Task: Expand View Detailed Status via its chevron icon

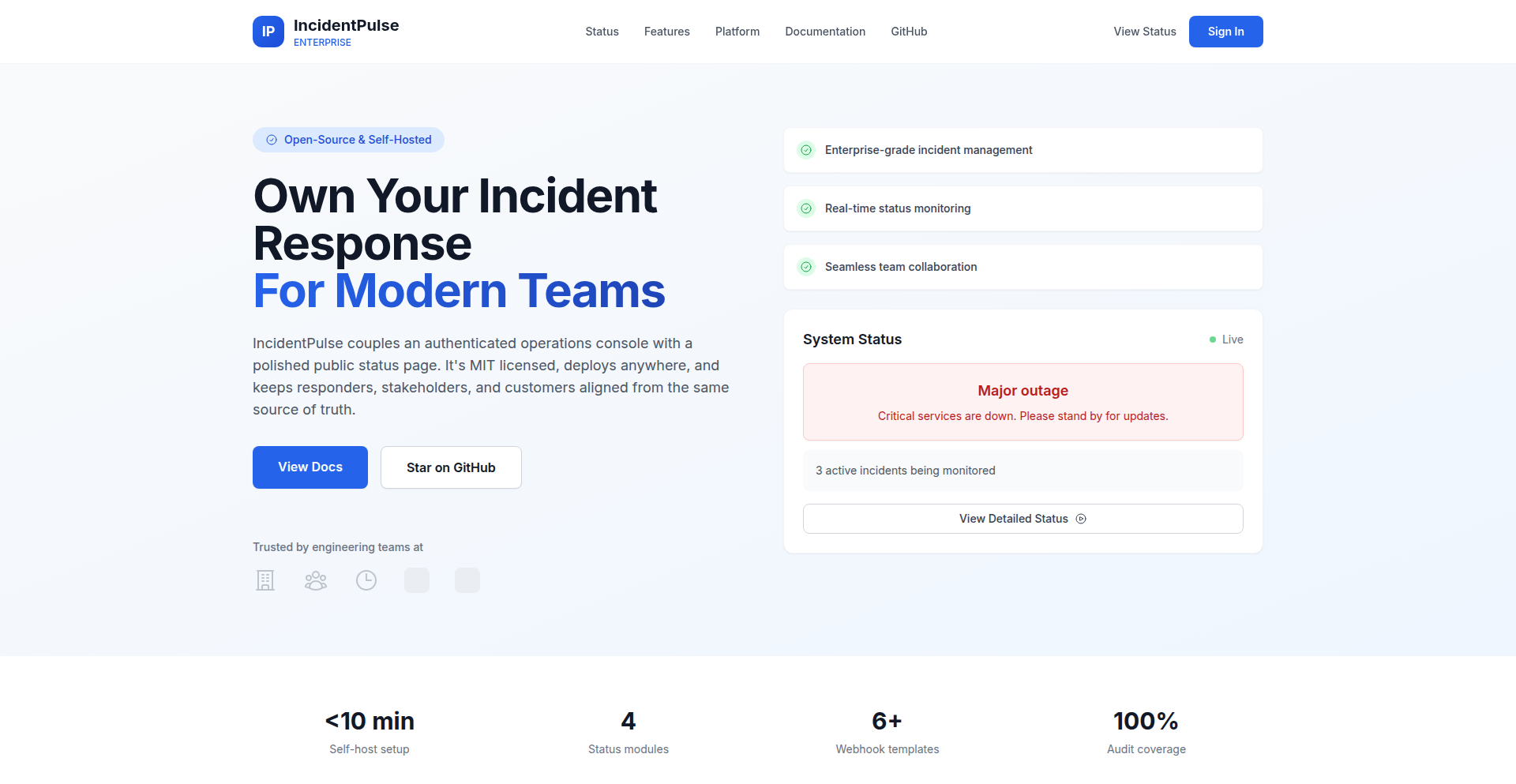Action: tap(1081, 519)
